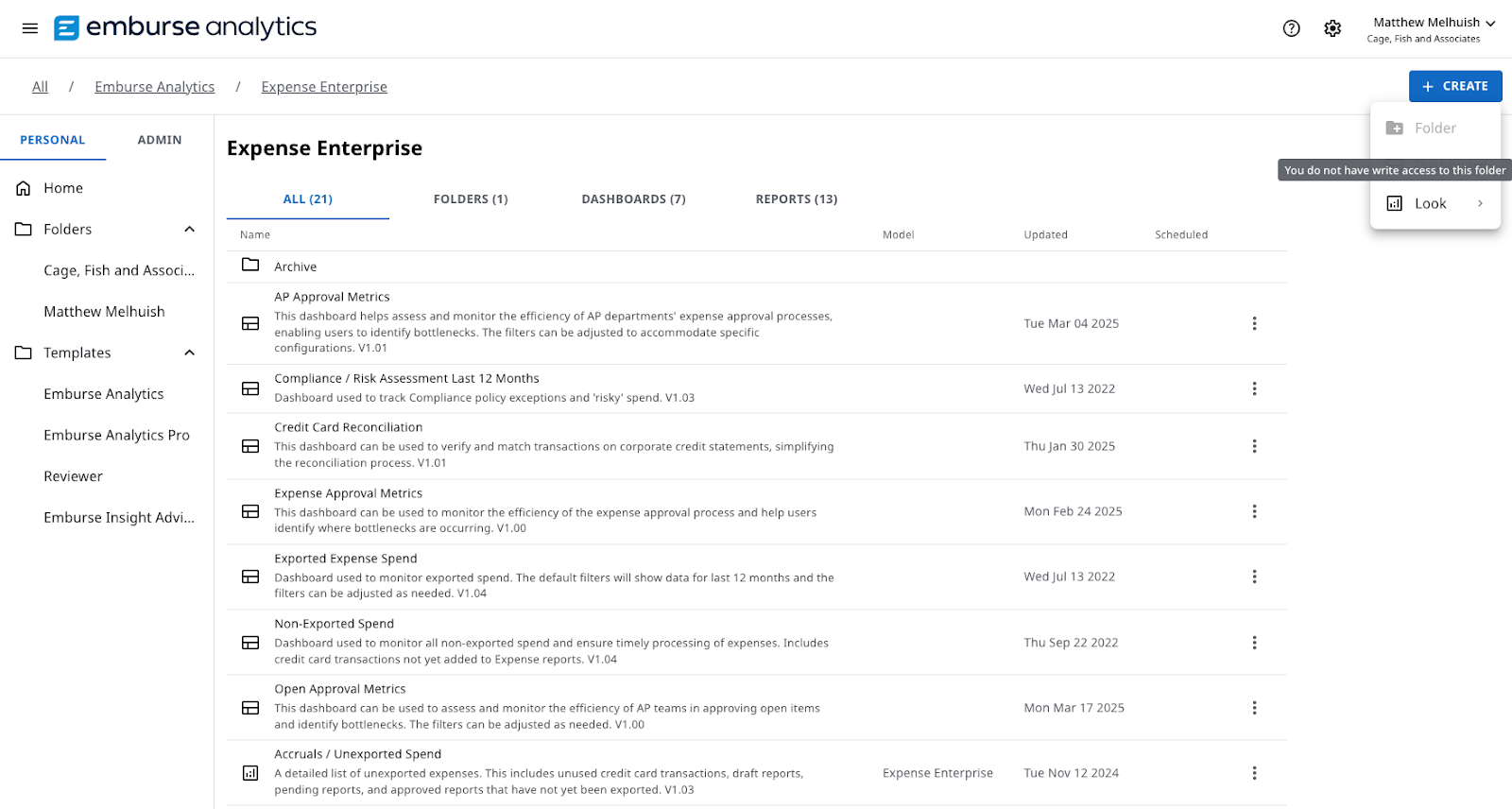
Task: Switch to the Dashboards (7) tab
Action: (633, 199)
